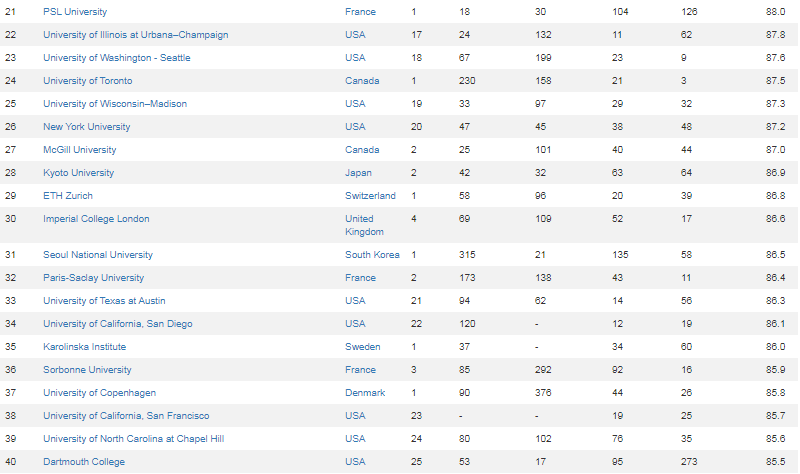This screenshot has height=474, width=800.
Task: Open University of California, San Diego
Action: click(118, 323)
